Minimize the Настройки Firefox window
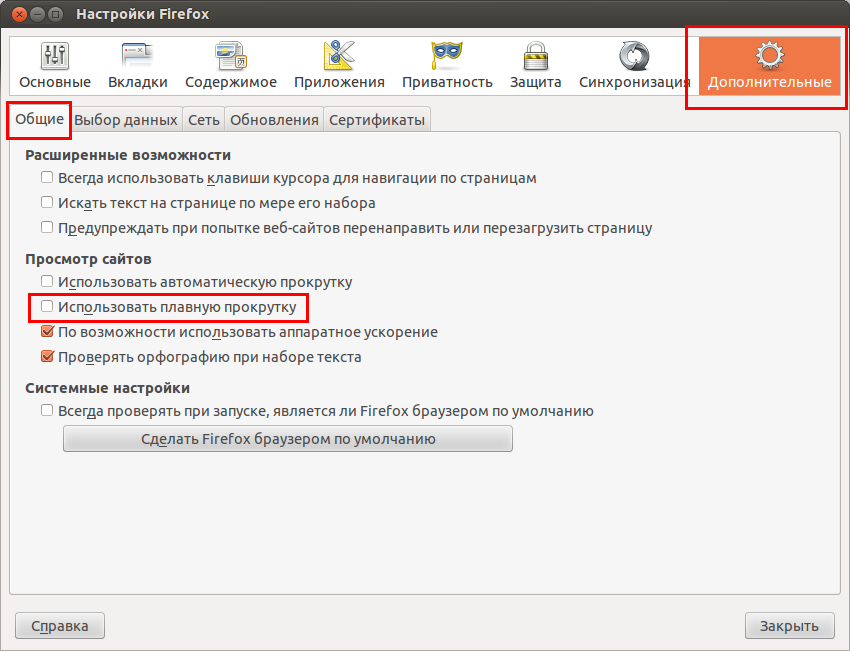 coord(37,14)
